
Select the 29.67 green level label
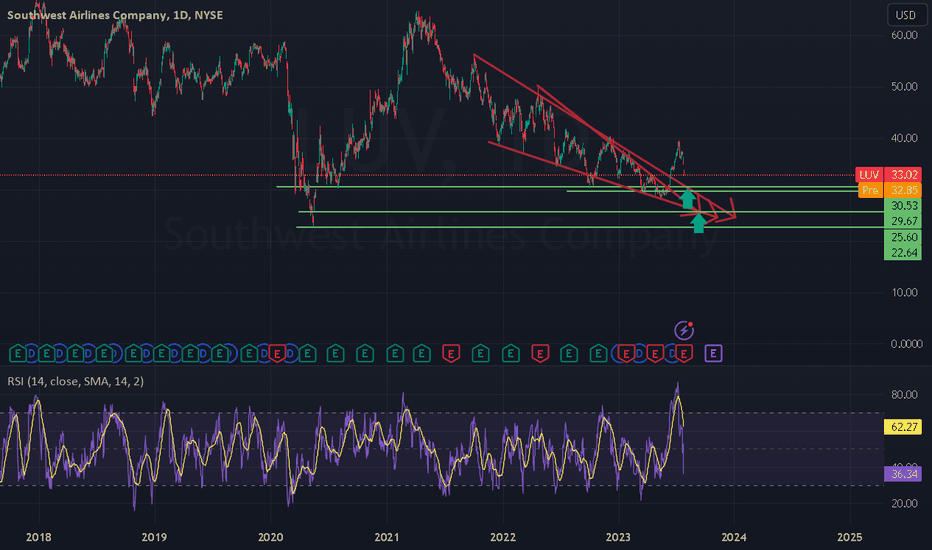click(903, 221)
